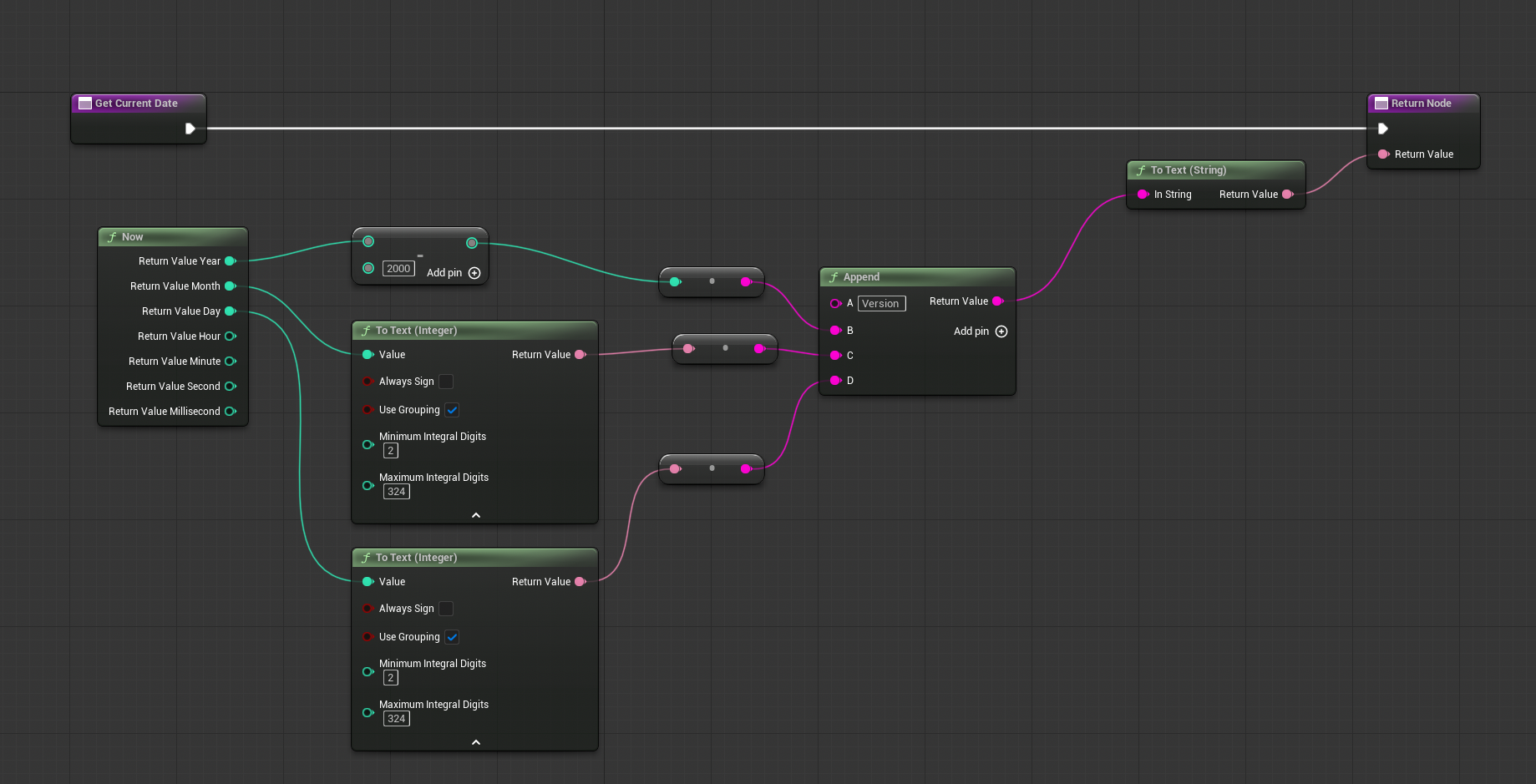Screen dimensions: 1536x784
Task: Click the Append node's B input pin
Action: tap(835, 331)
